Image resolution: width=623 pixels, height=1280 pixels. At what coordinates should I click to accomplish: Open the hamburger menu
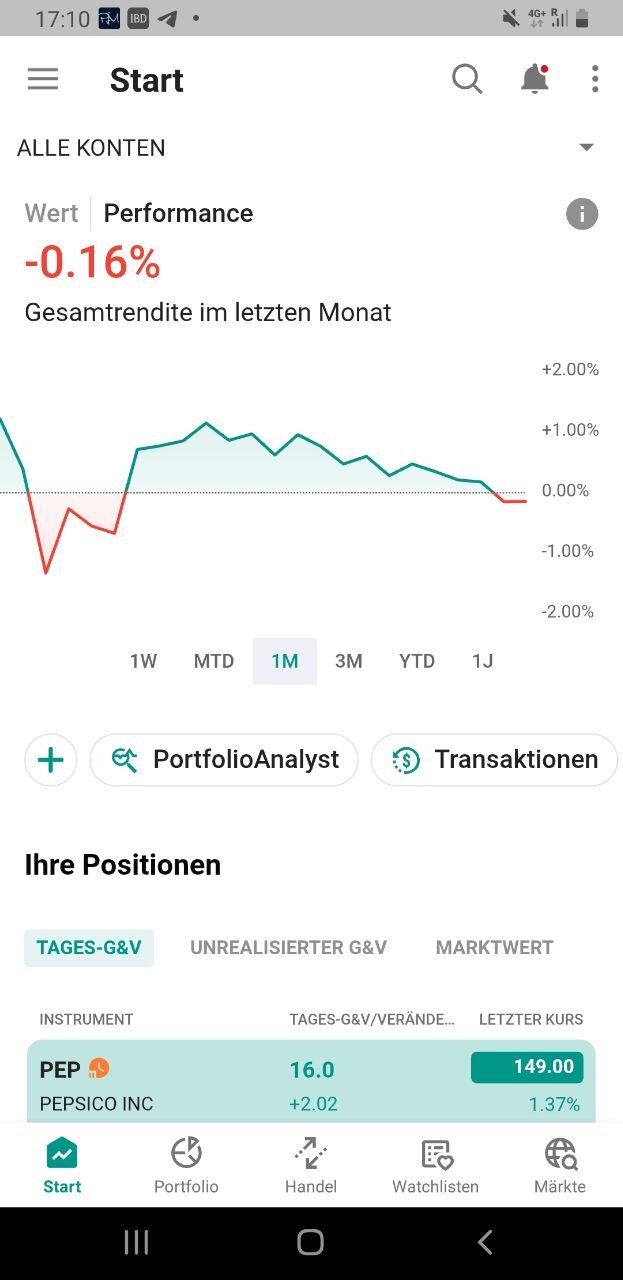[x=43, y=79]
